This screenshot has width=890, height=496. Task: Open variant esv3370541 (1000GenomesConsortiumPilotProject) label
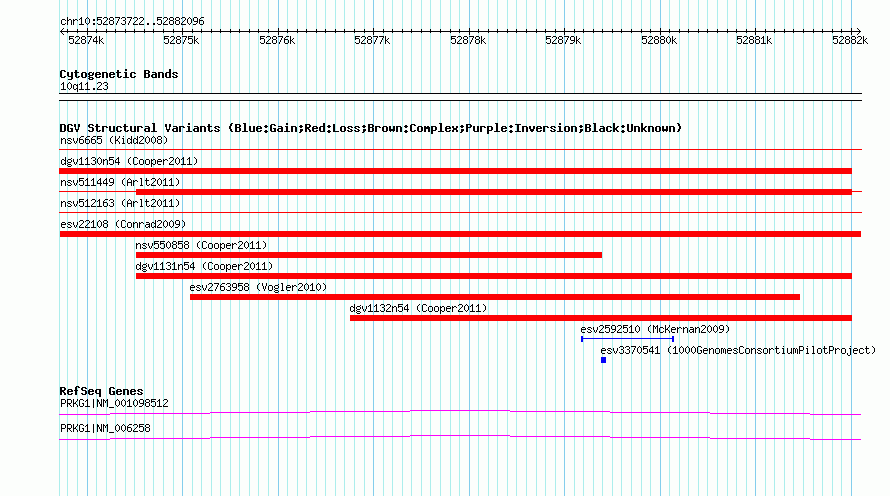click(x=738, y=350)
